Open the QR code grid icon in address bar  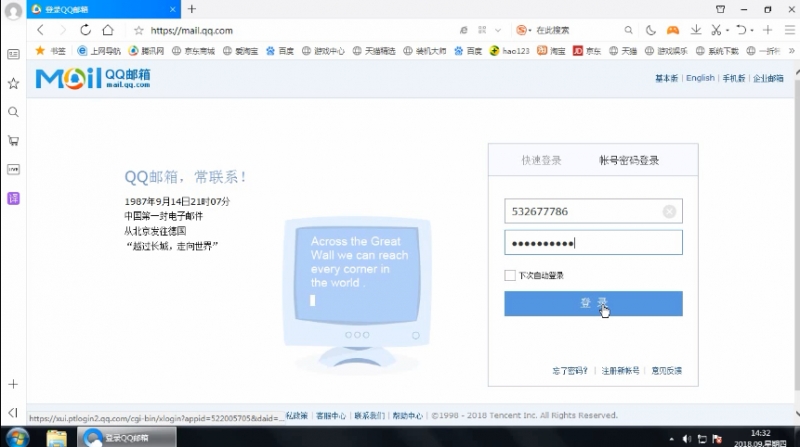tap(482, 30)
